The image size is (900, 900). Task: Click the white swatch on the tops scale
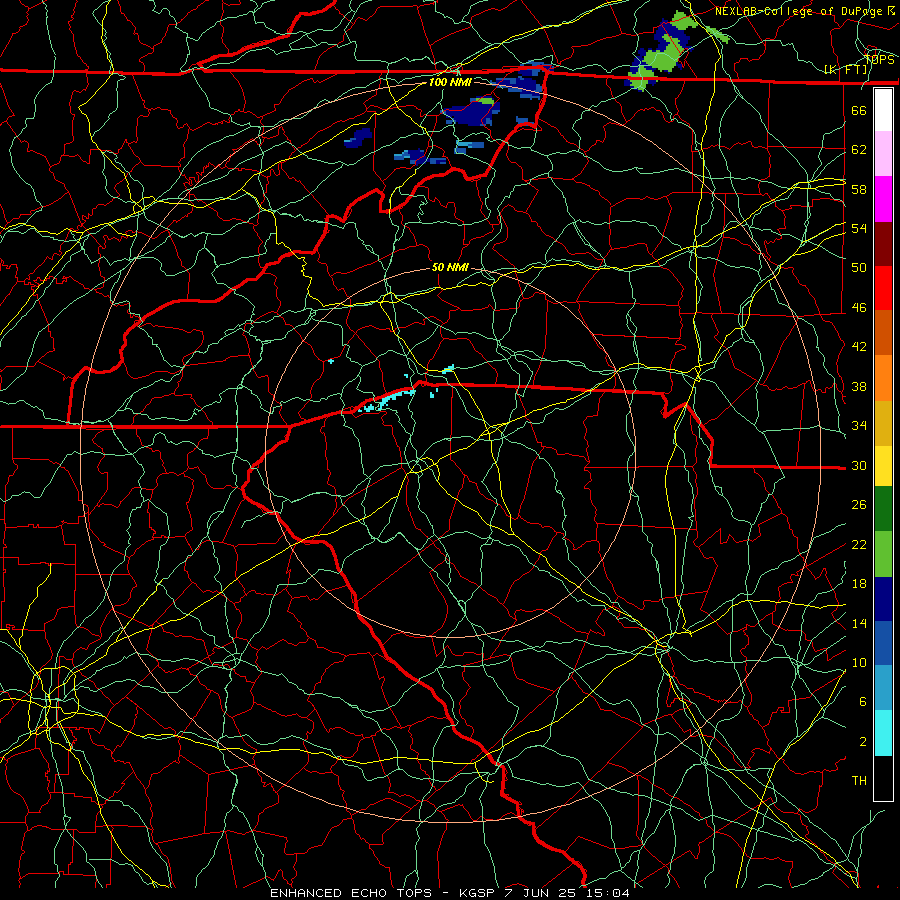click(883, 110)
